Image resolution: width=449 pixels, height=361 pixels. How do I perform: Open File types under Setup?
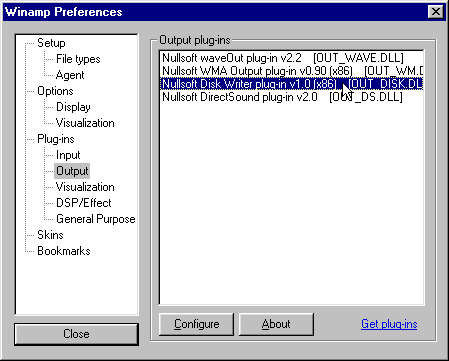(78, 59)
